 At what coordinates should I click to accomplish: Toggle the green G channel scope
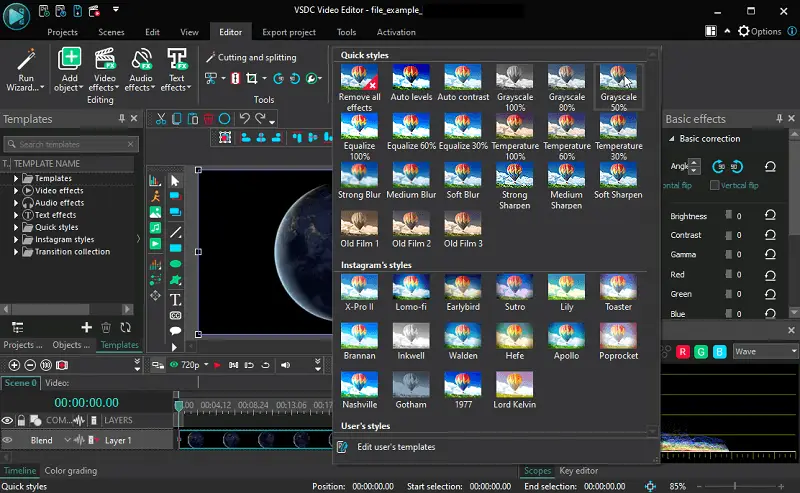tap(701, 352)
